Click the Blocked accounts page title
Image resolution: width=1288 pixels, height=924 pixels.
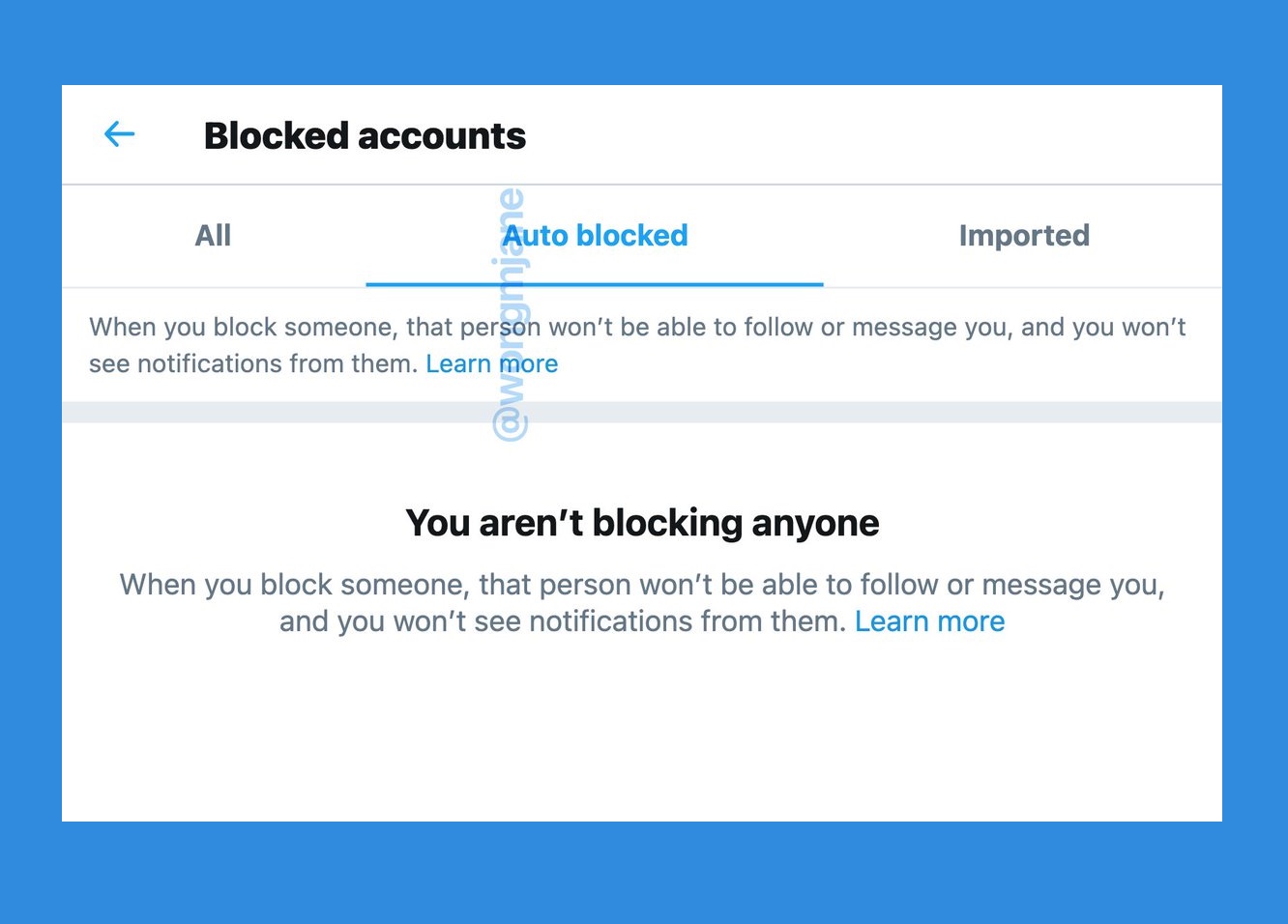point(365,135)
